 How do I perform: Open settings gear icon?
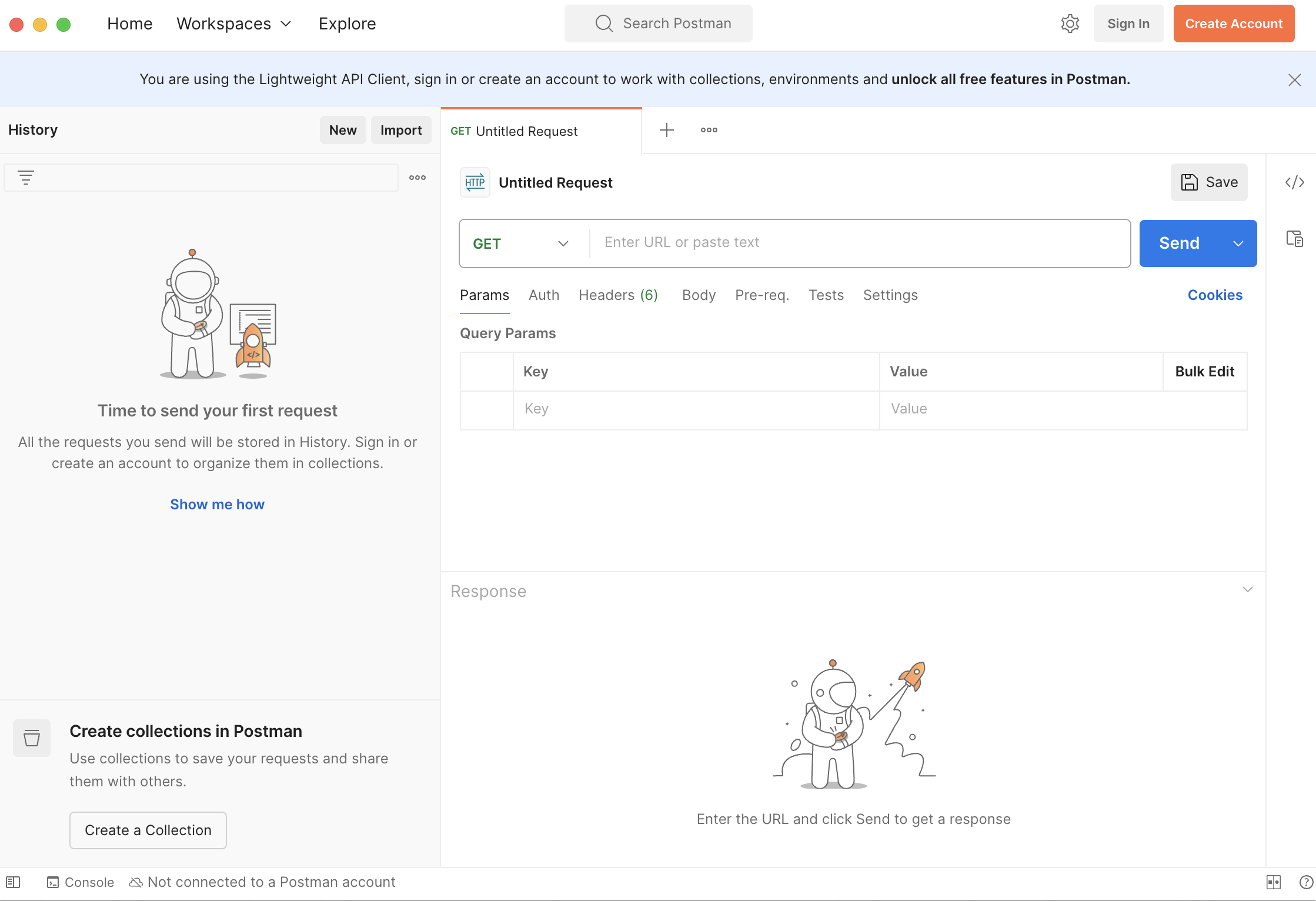(1070, 24)
